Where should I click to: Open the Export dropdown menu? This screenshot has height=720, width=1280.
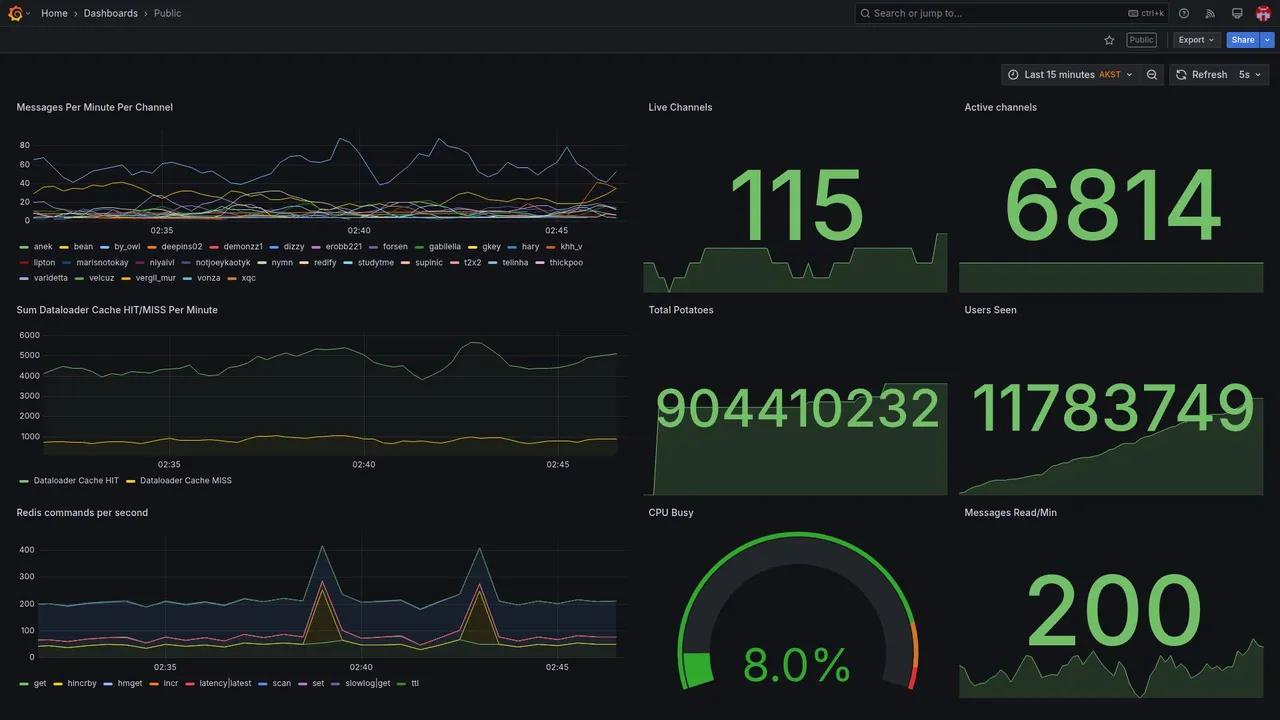(1196, 40)
